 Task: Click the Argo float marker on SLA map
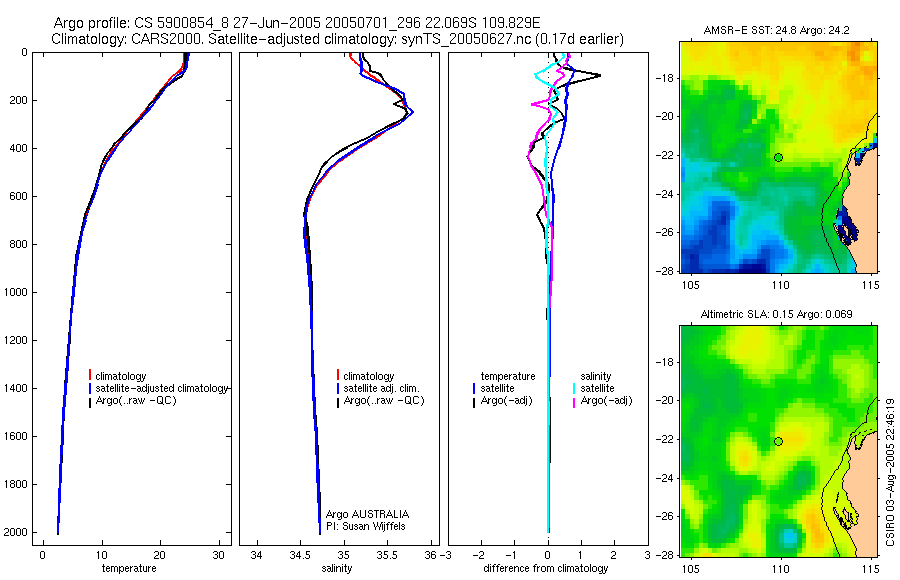[778, 442]
